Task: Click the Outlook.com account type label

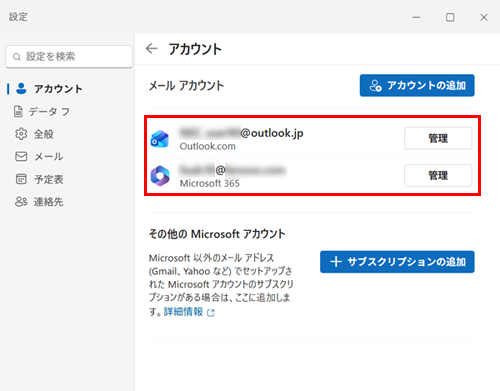Action: (x=207, y=146)
